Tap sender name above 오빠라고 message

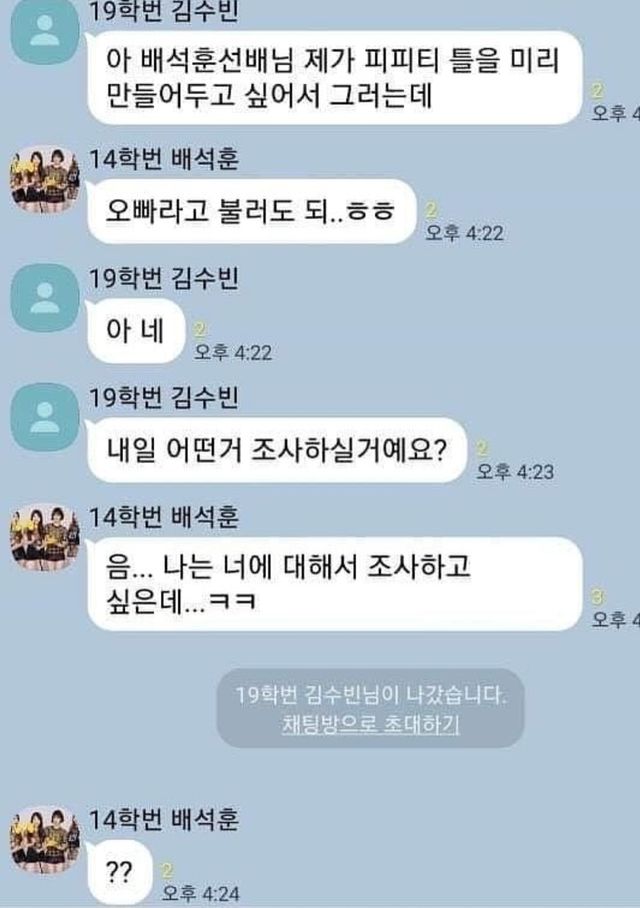[163, 159]
